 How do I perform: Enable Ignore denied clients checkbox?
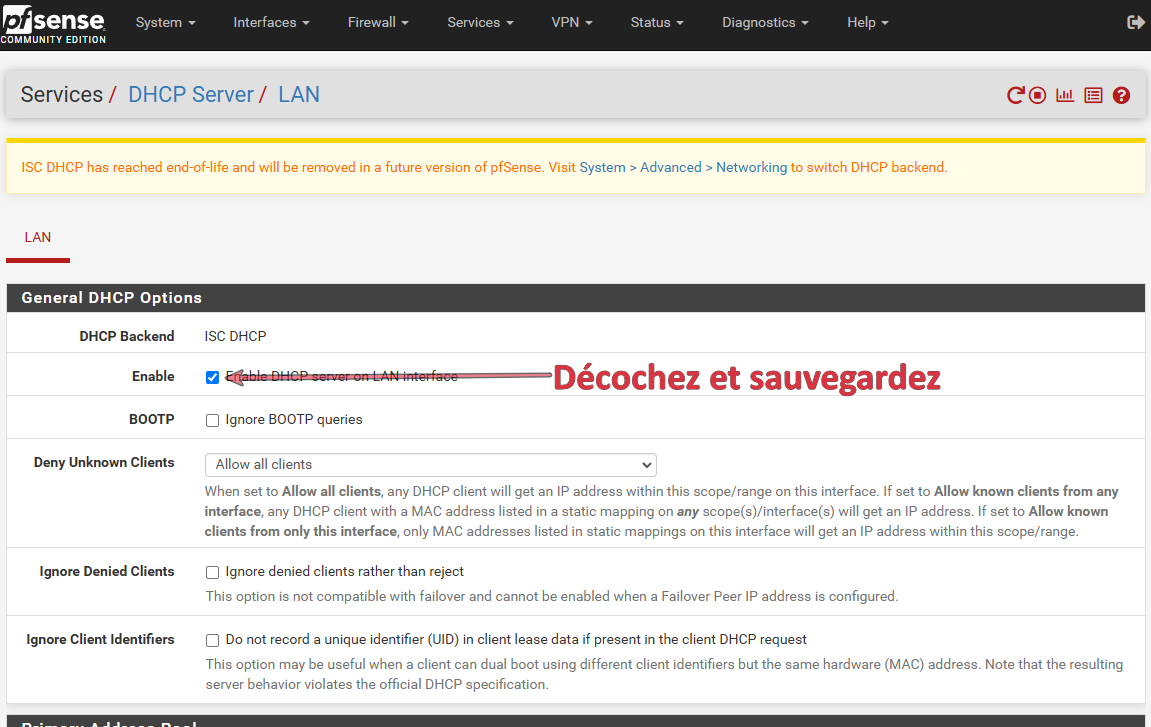point(212,572)
